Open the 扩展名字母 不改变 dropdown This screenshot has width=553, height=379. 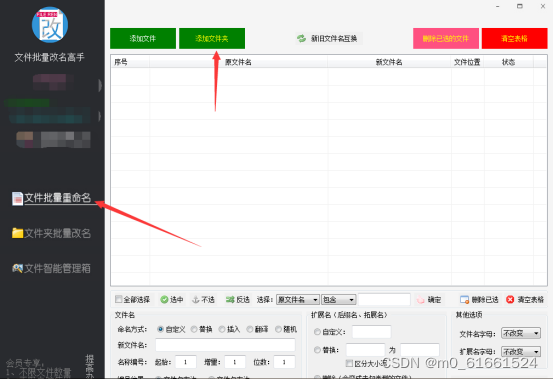521,352
